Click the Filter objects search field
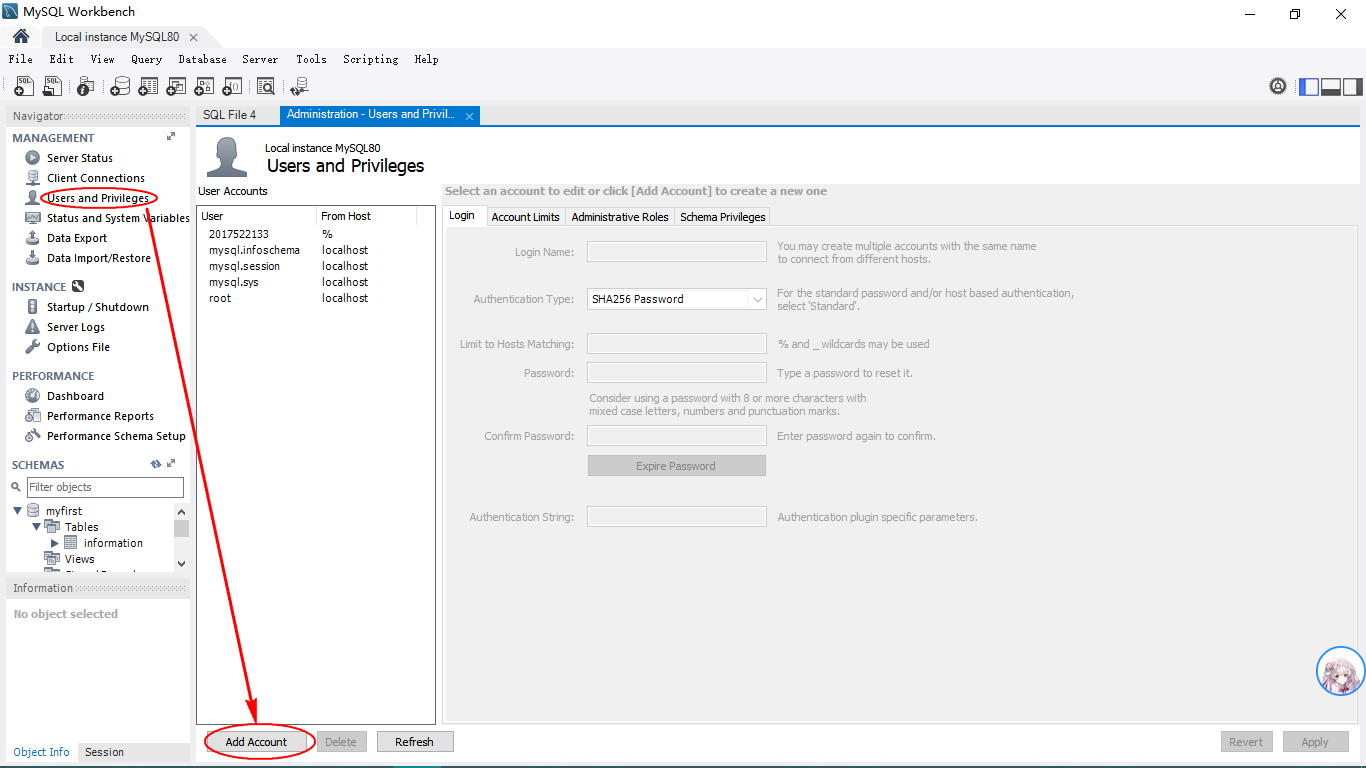 [105, 487]
